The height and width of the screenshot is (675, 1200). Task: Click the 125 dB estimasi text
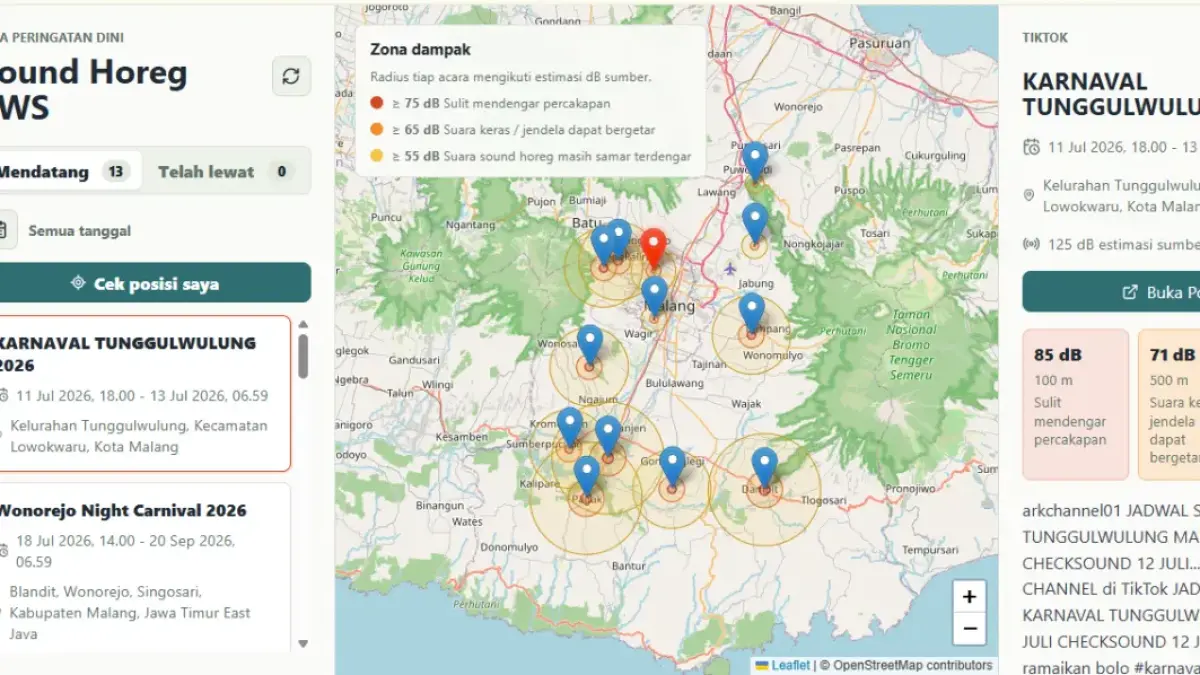pos(1124,244)
